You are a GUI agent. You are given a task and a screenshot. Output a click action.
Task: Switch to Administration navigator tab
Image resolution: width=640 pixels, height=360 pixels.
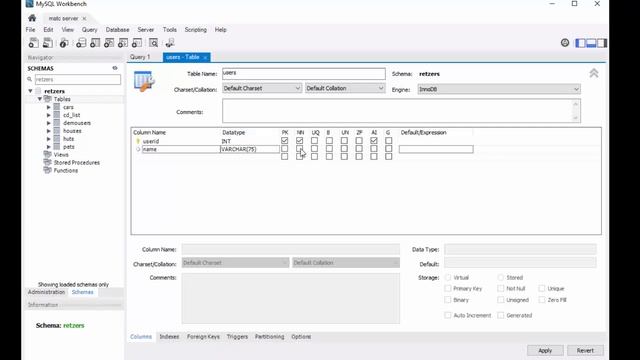tap(47, 292)
